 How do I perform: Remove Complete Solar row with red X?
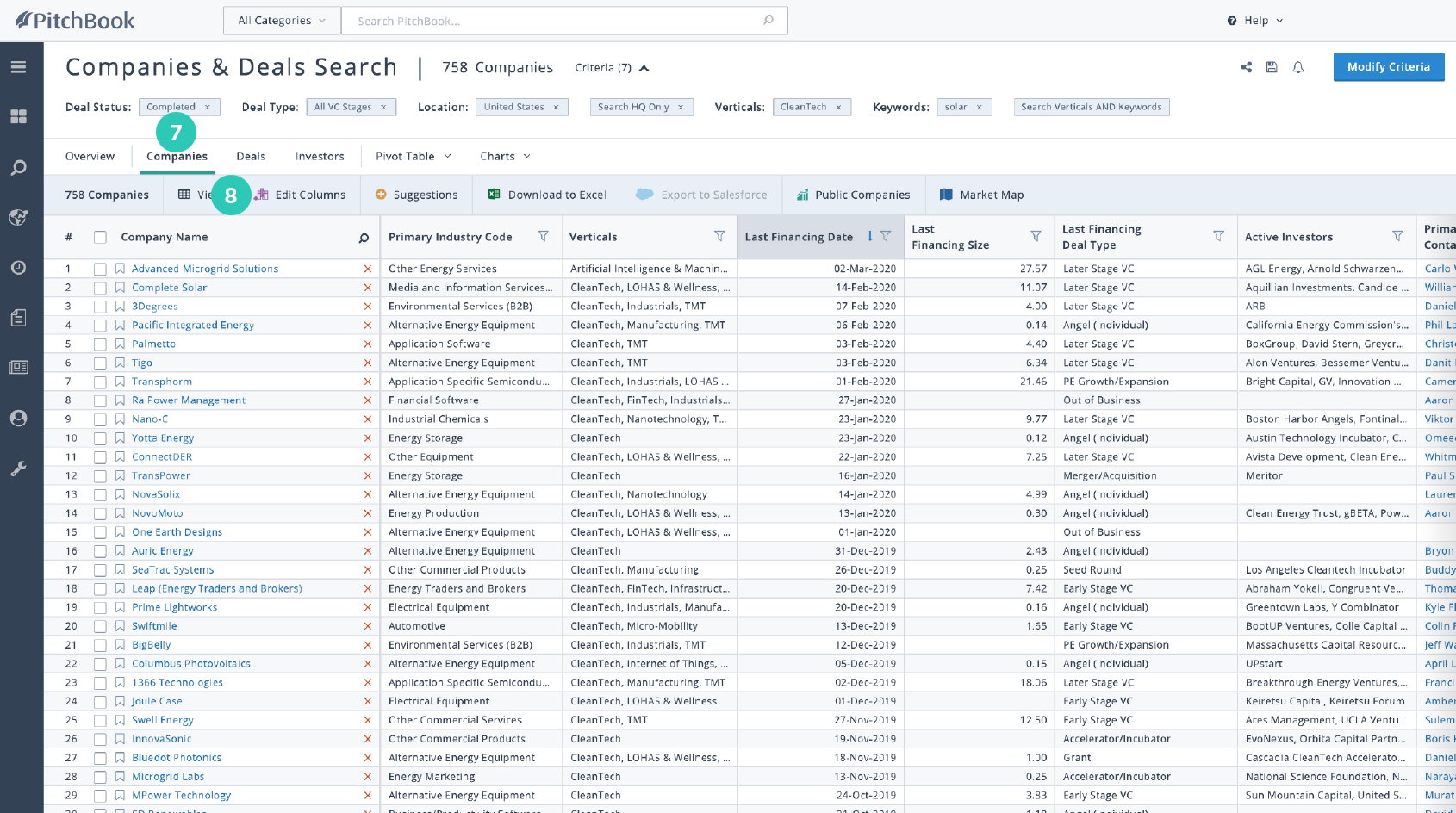tap(368, 288)
